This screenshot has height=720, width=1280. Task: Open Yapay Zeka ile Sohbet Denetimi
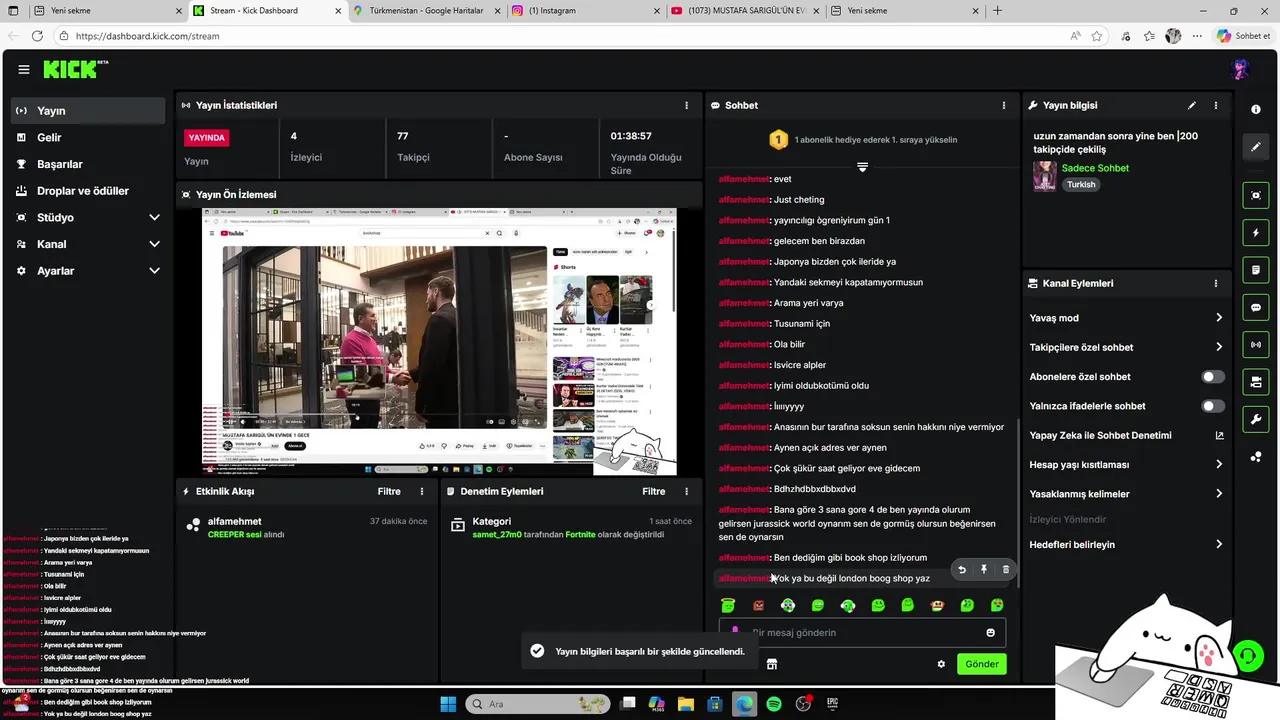[1126, 436]
